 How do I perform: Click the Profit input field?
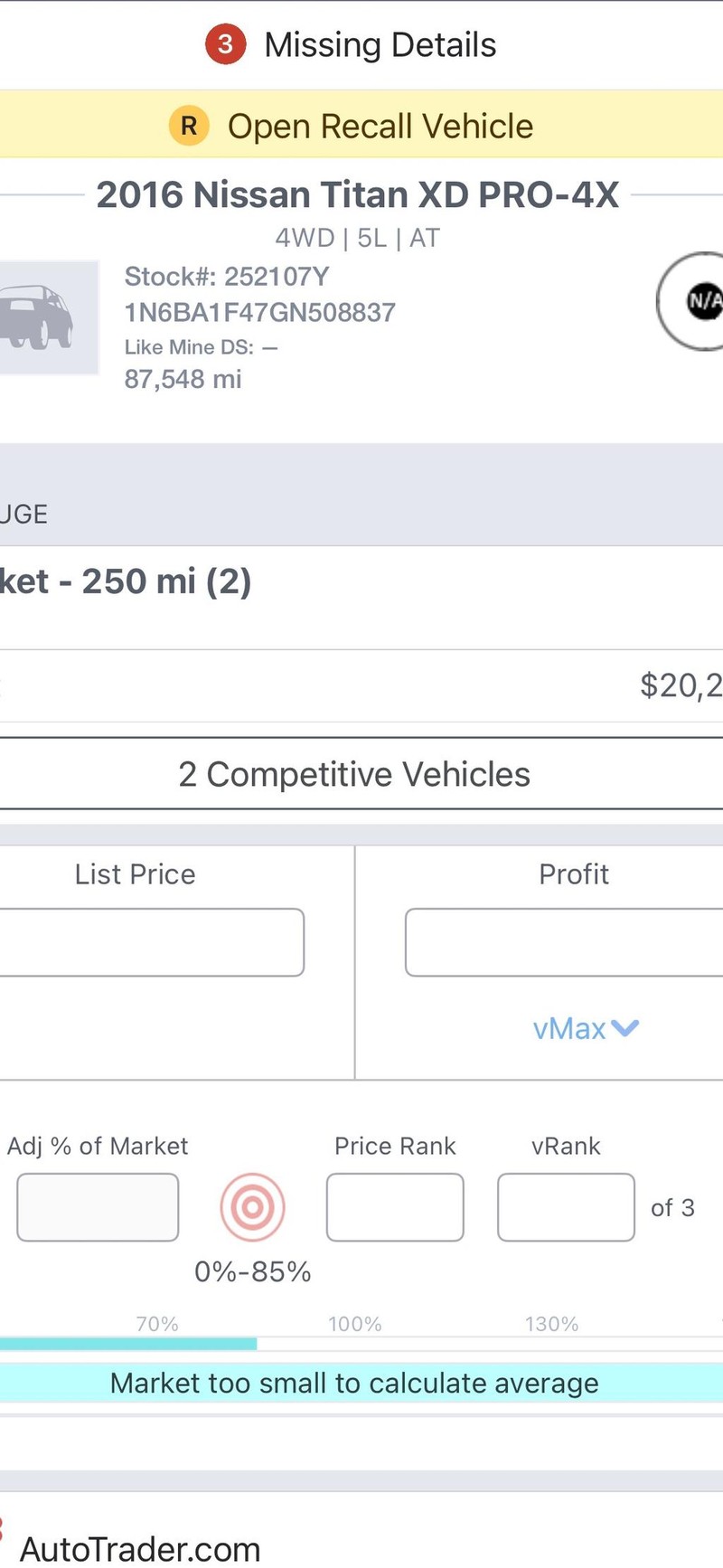point(560,942)
